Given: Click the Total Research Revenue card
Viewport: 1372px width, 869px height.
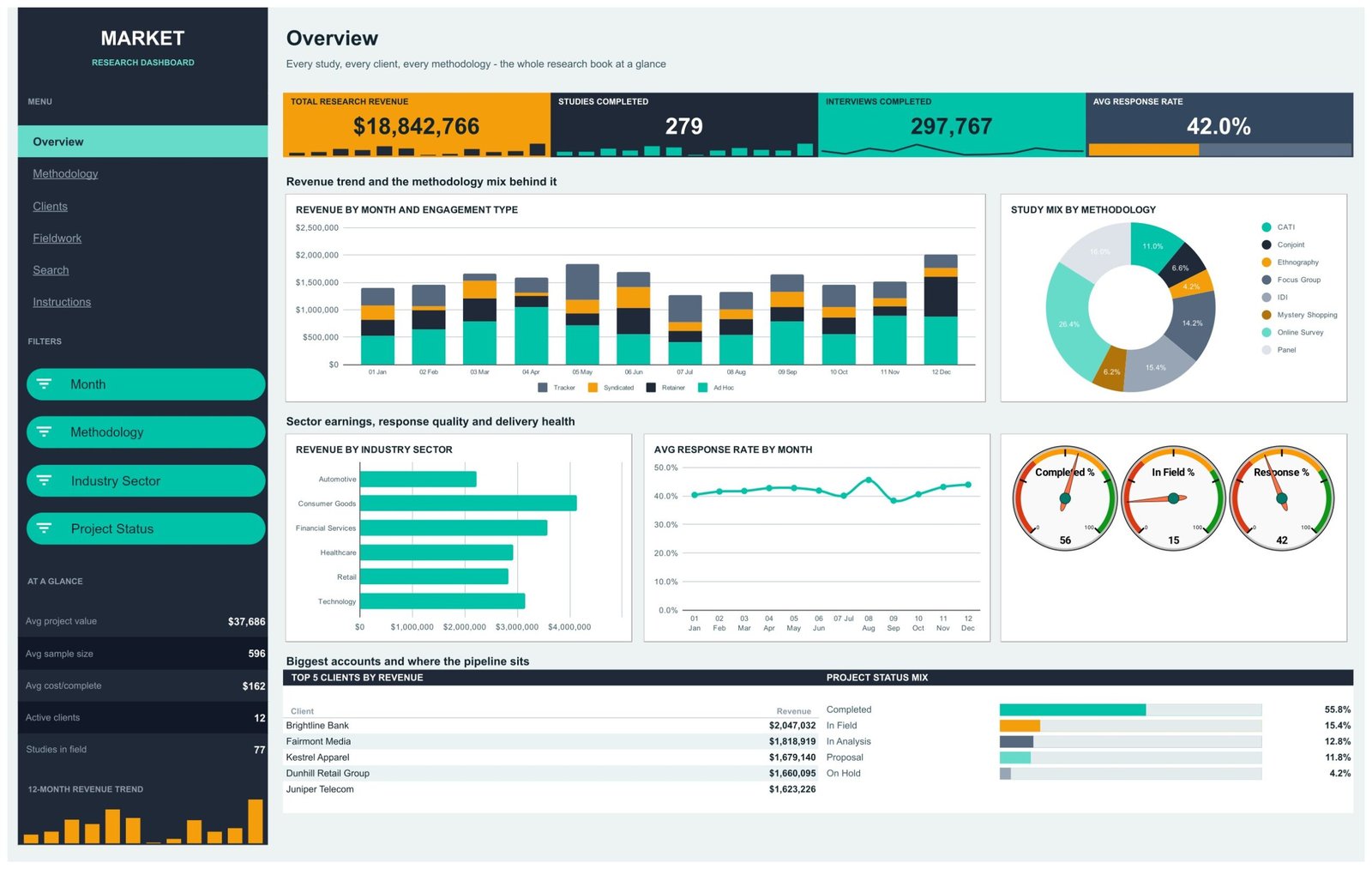Looking at the screenshot, I should pyautogui.click(x=417, y=125).
